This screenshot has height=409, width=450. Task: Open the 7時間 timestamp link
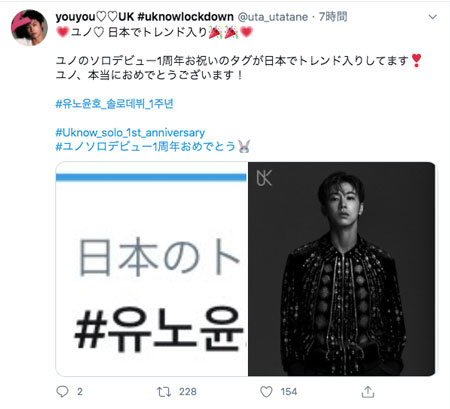333,16
